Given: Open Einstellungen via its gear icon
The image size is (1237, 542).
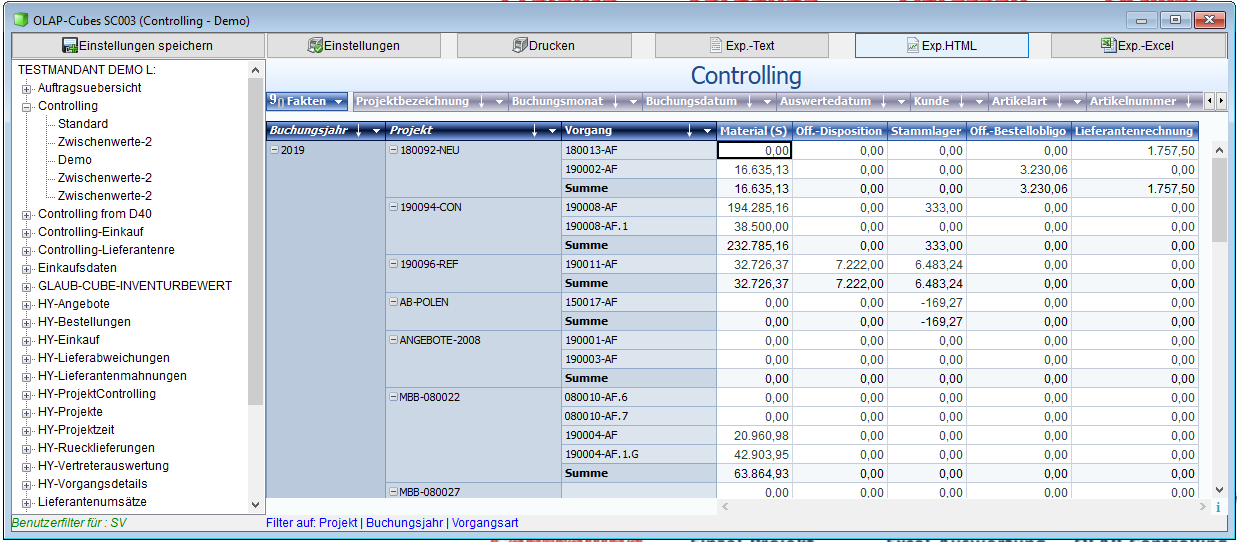Looking at the screenshot, I should click(x=315, y=45).
